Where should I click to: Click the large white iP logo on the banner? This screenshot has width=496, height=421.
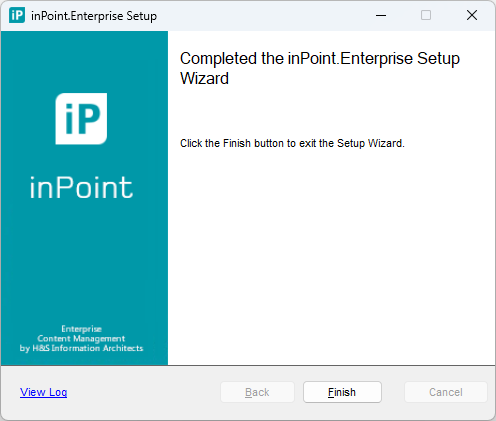click(81, 119)
